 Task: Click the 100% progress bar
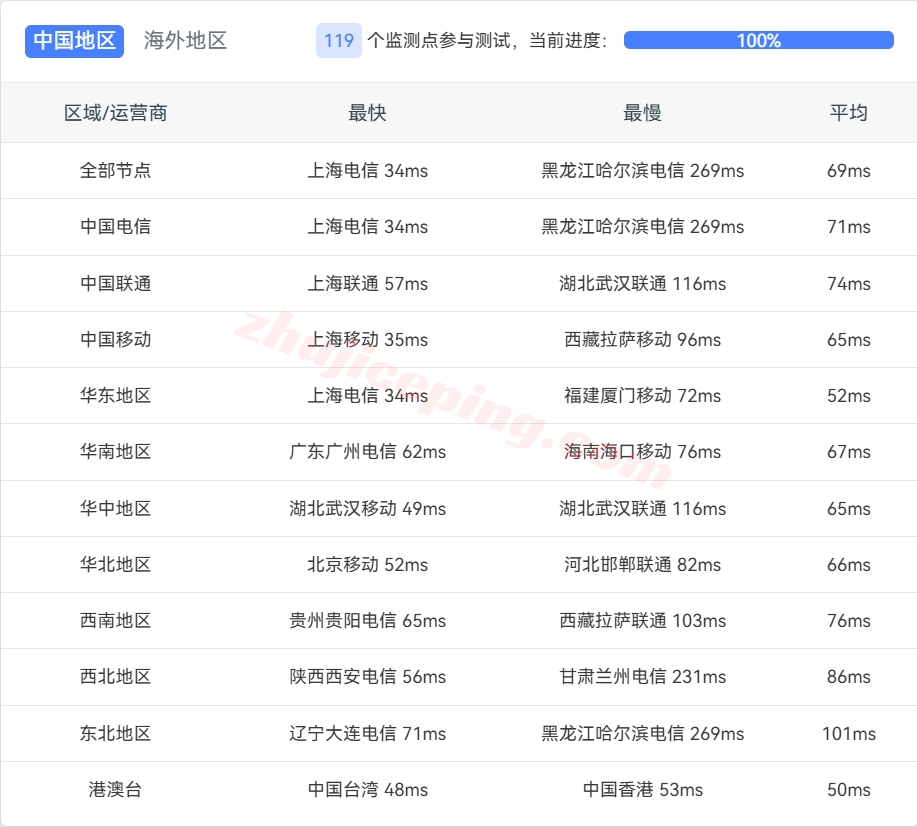coord(759,40)
